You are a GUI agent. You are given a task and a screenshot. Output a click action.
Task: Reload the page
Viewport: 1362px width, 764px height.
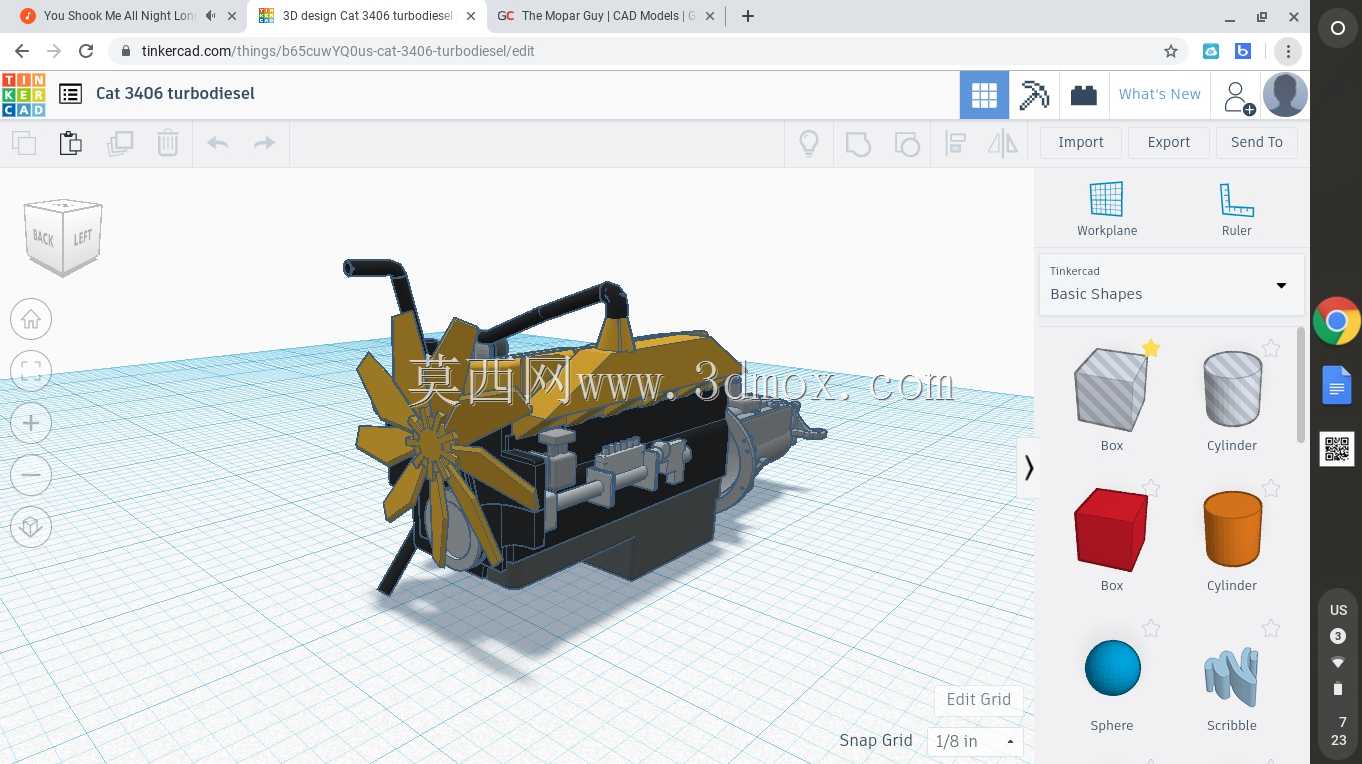86,51
